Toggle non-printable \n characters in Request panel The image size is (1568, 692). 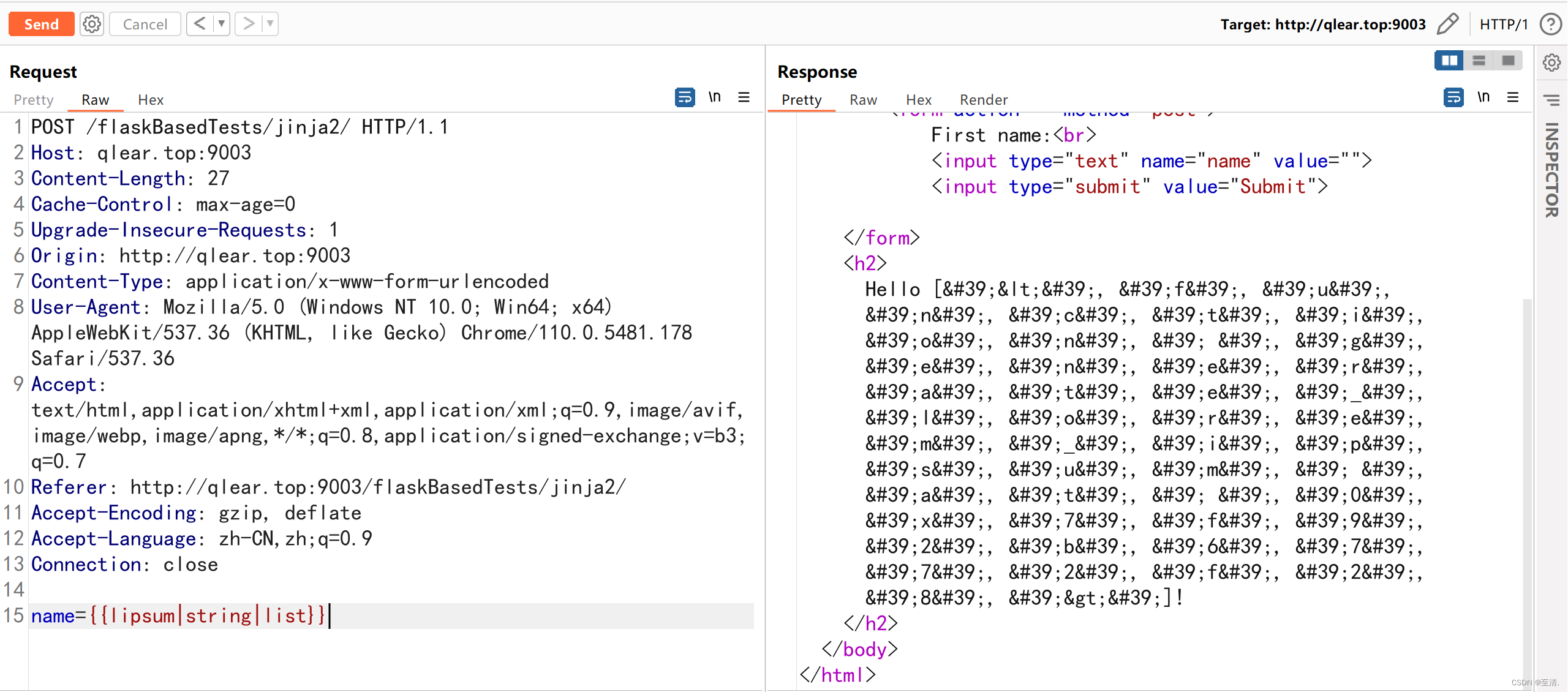tap(715, 97)
